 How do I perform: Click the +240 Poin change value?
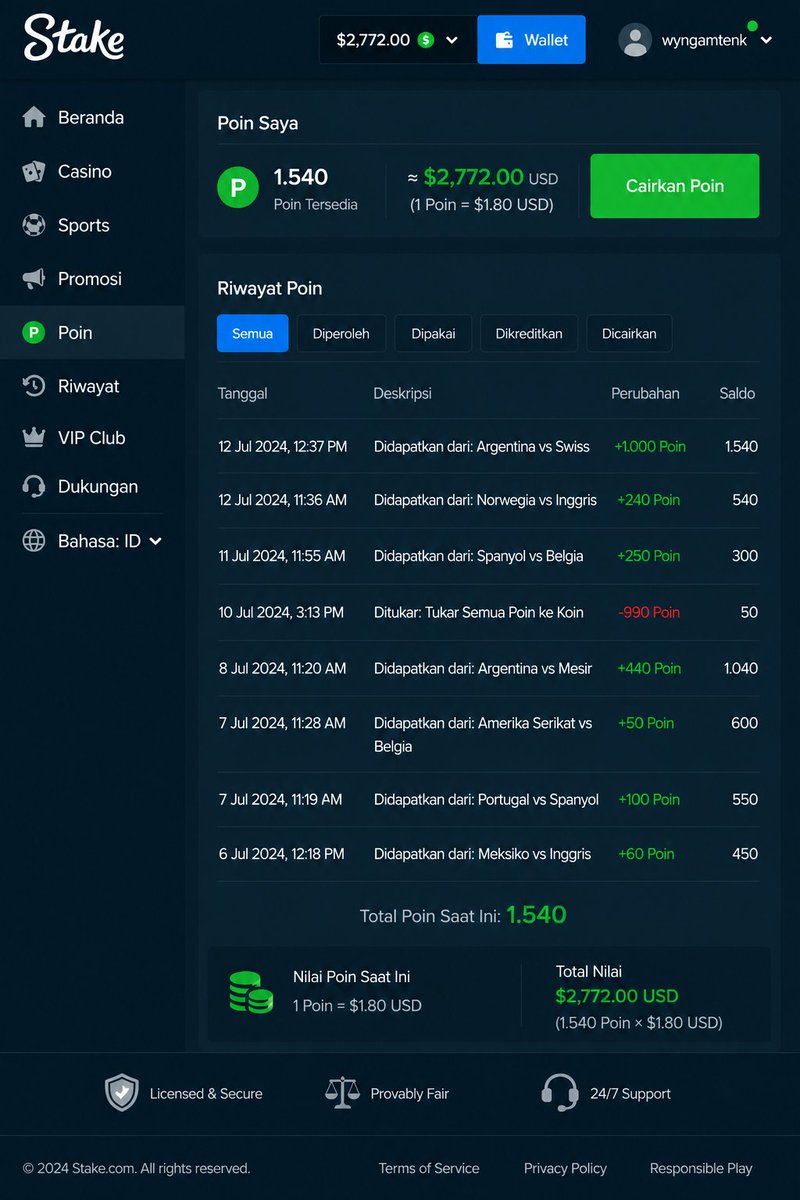click(648, 500)
